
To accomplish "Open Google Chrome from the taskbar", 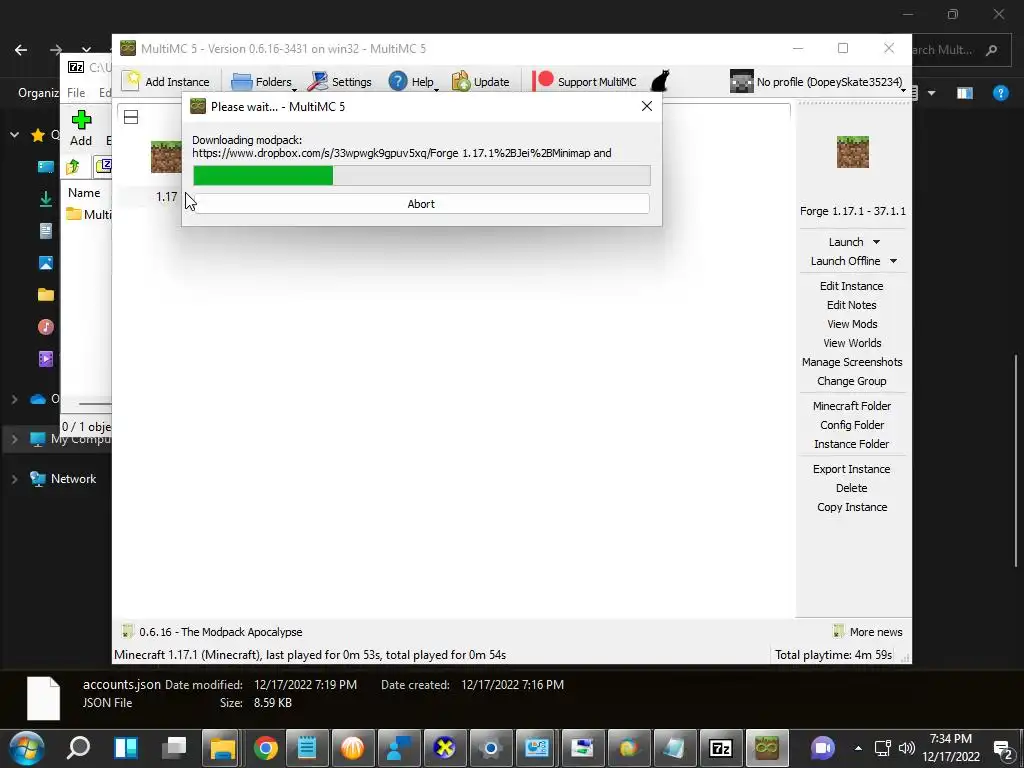I will [266, 748].
